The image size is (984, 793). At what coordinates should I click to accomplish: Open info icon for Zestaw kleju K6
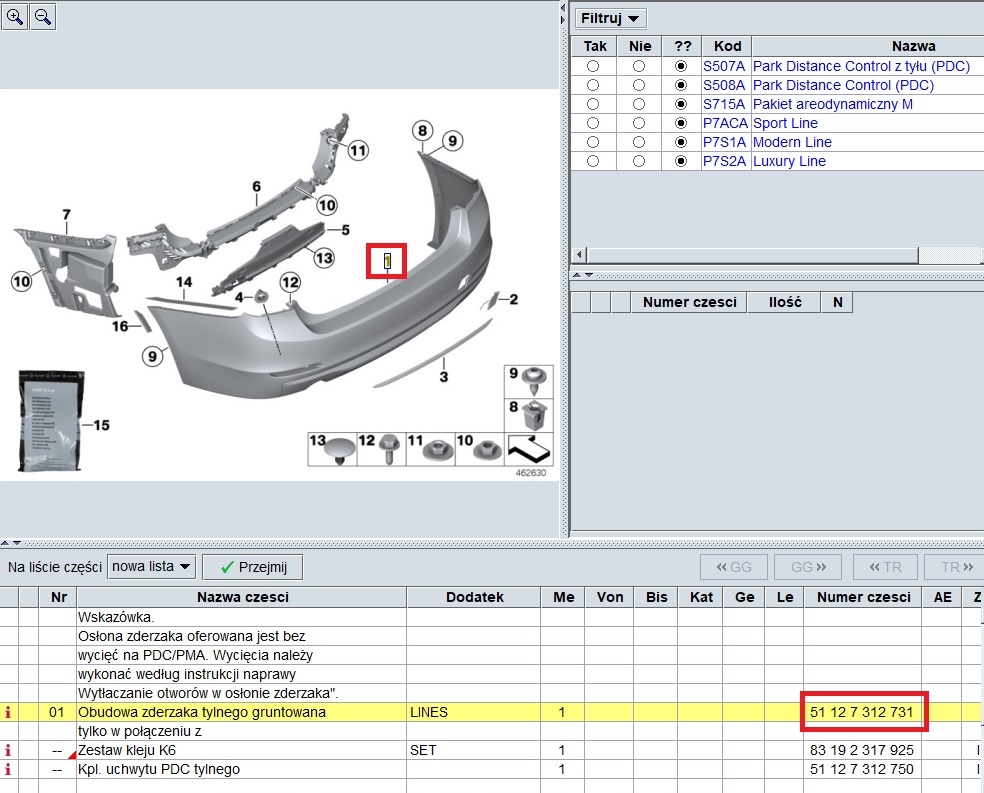point(9,750)
